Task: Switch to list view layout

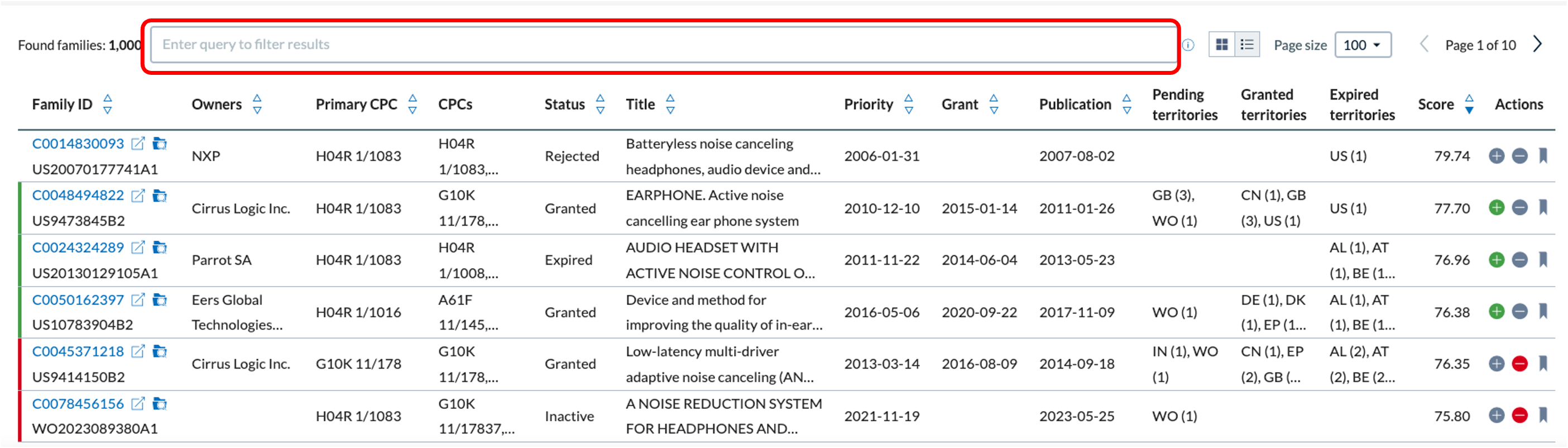Action: (1246, 45)
